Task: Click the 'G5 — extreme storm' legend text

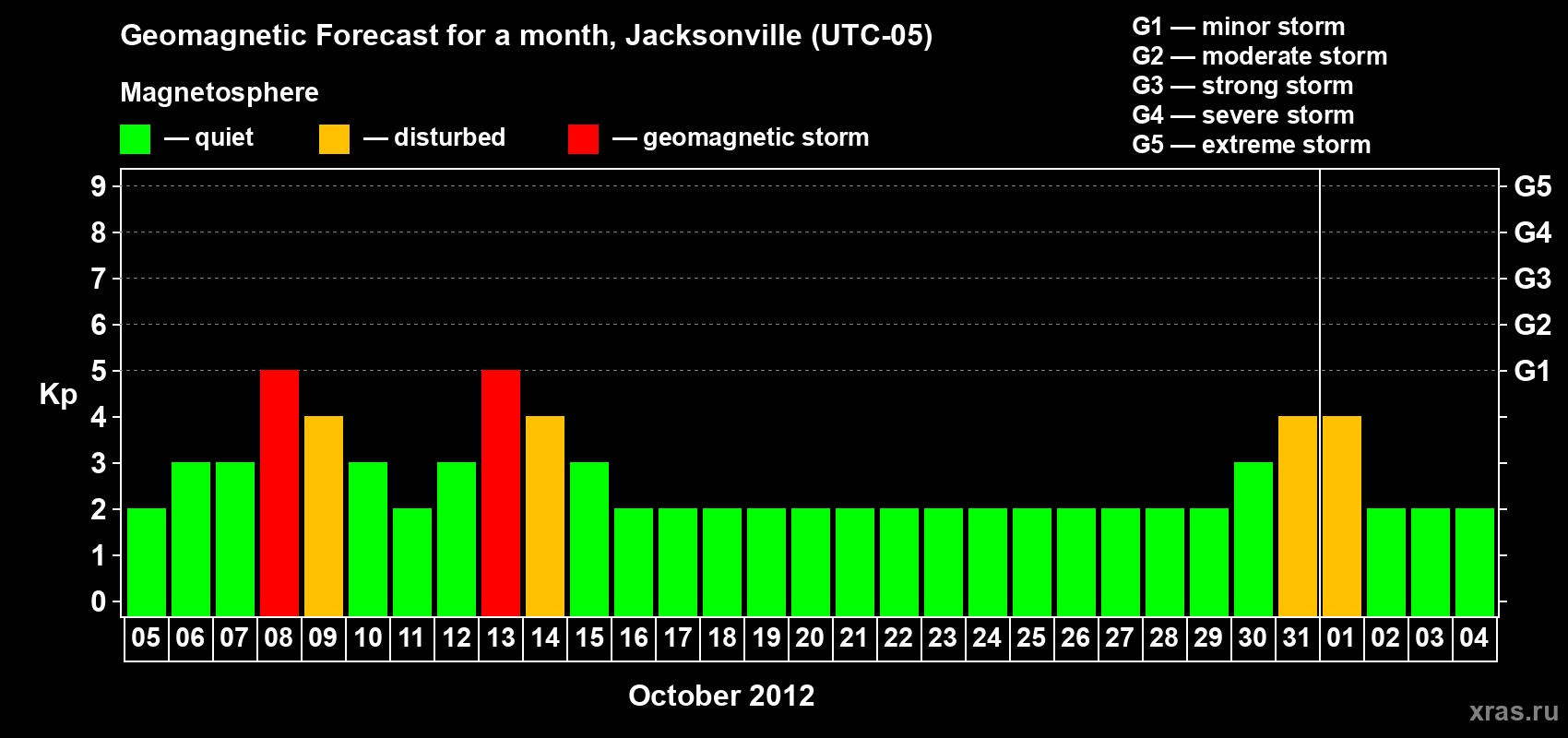Action: tap(1252, 145)
